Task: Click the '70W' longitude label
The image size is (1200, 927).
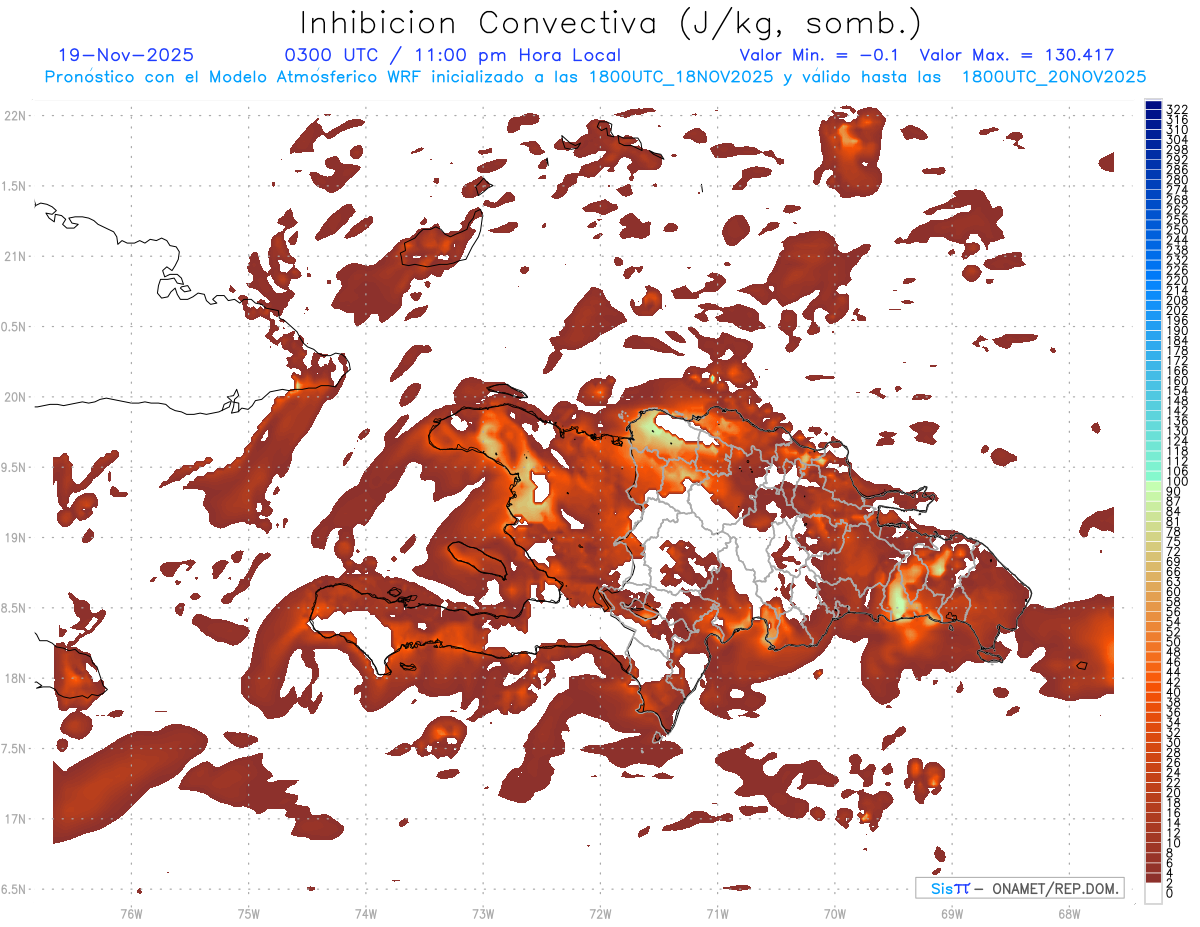Action: (x=835, y=913)
